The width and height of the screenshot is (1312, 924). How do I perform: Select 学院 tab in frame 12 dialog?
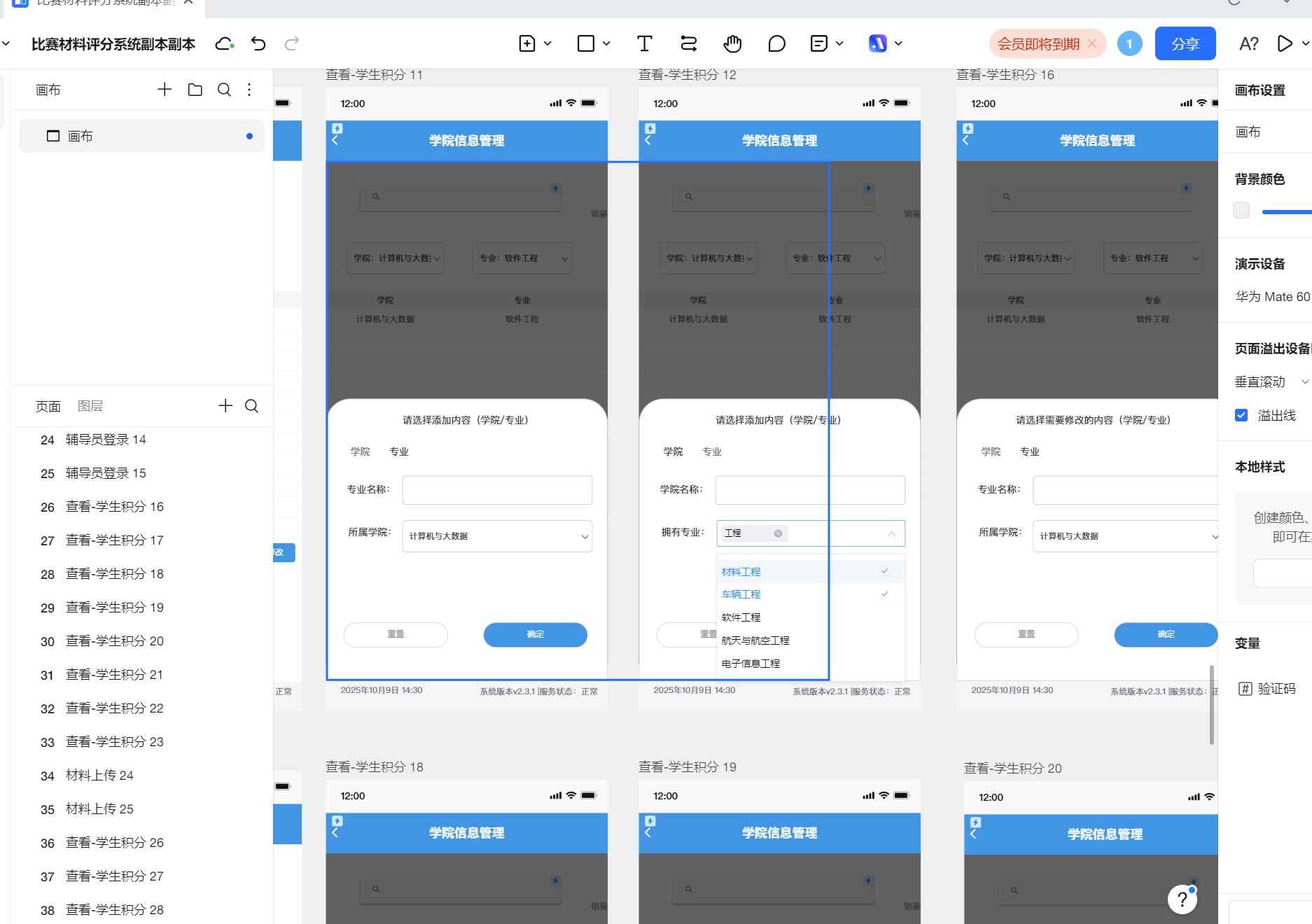point(673,451)
